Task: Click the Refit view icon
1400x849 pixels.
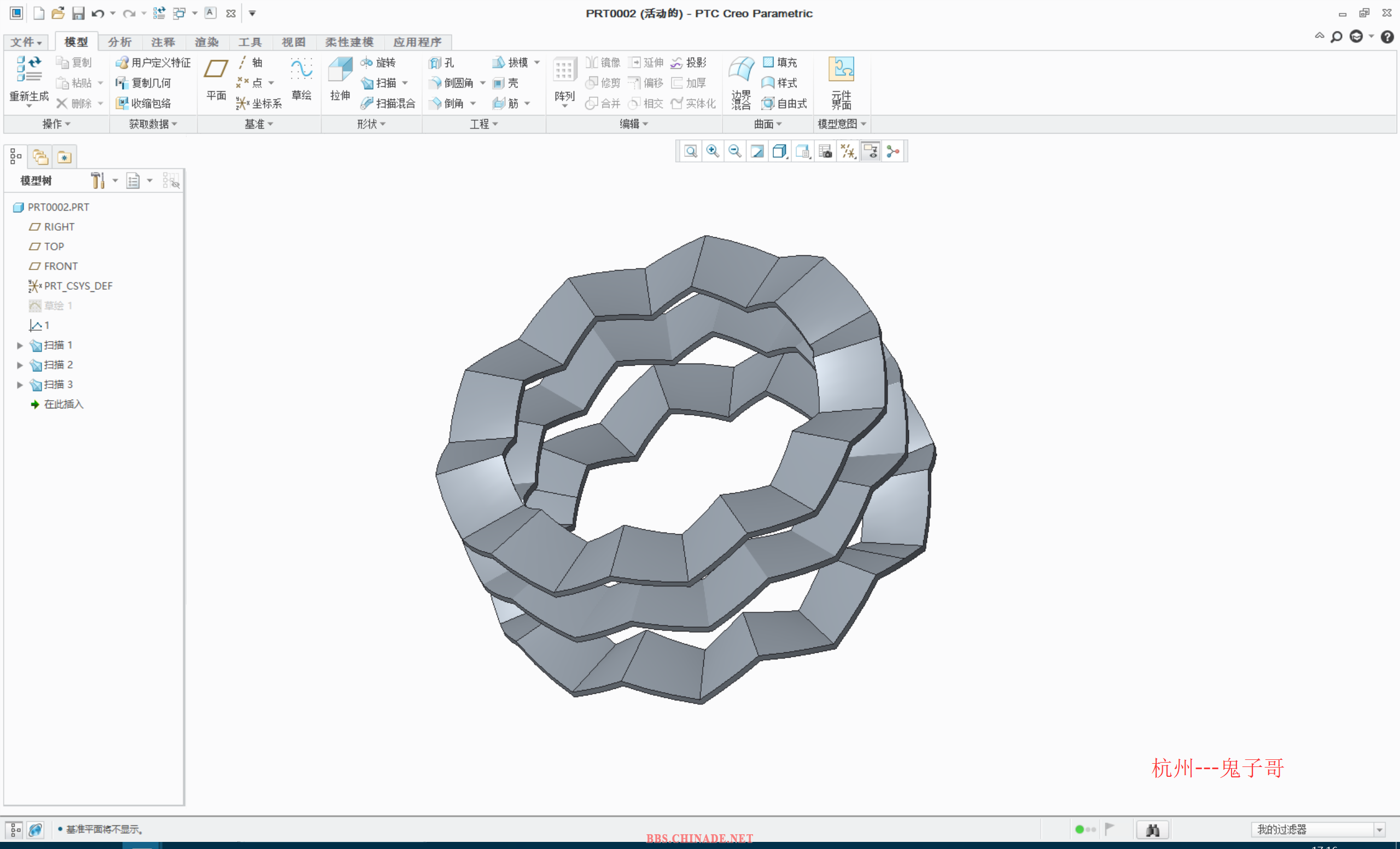Action: click(x=690, y=151)
